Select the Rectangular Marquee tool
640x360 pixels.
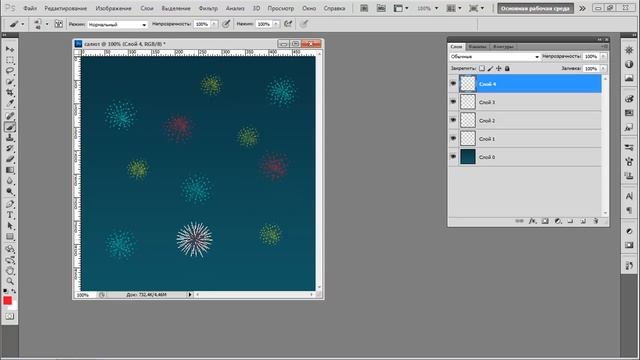(10, 60)
